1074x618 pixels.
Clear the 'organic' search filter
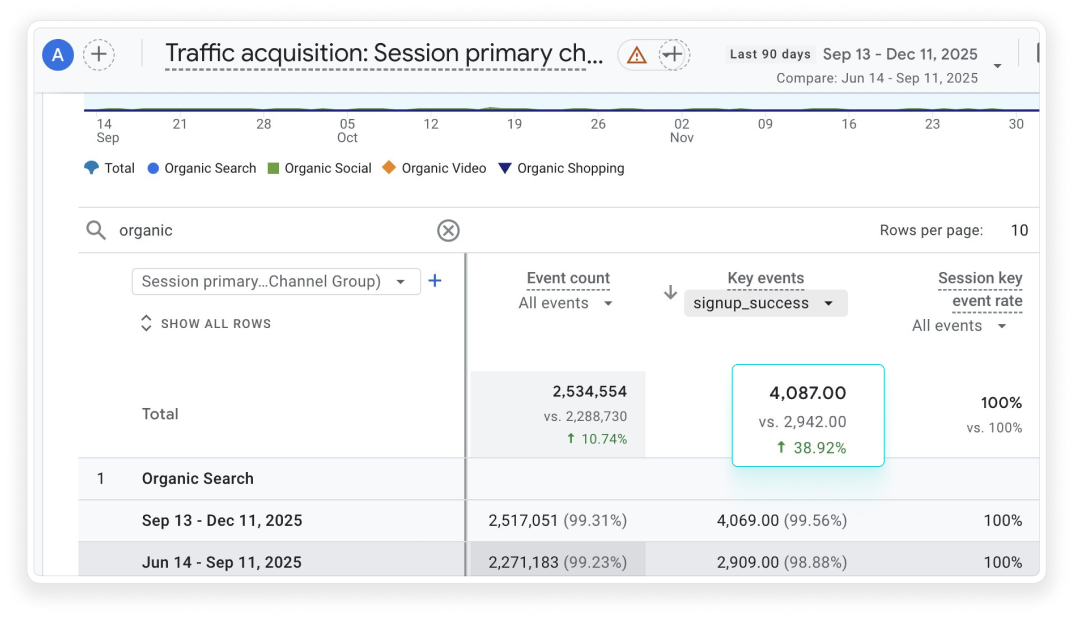(448, 231)
